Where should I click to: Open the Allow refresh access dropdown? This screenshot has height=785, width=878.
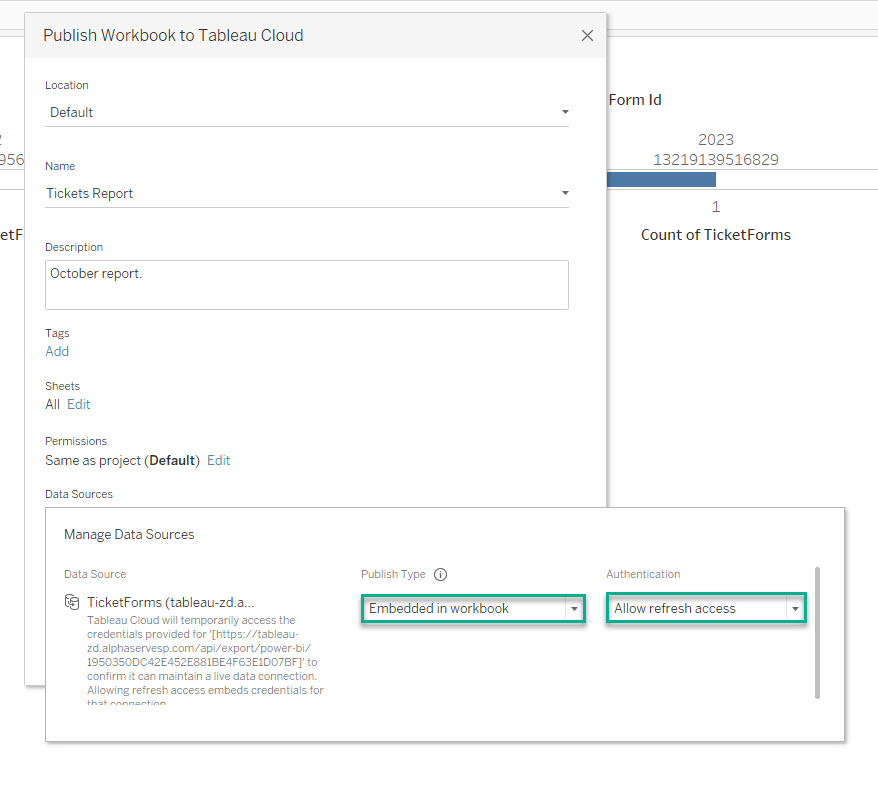coord(706,608)
